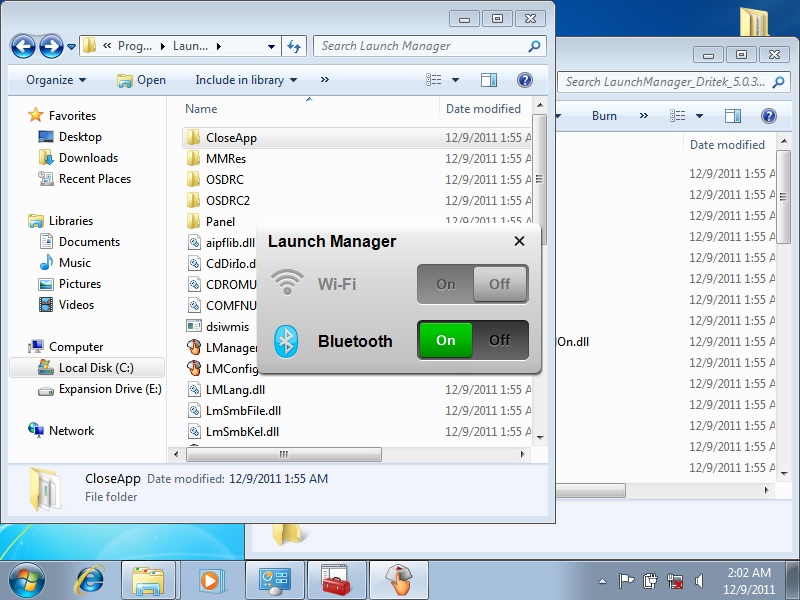The width and height of the screenshot is (800, 600).
Task: Click Open in the Explorer toolbar
Action: (x=141, y=80)
